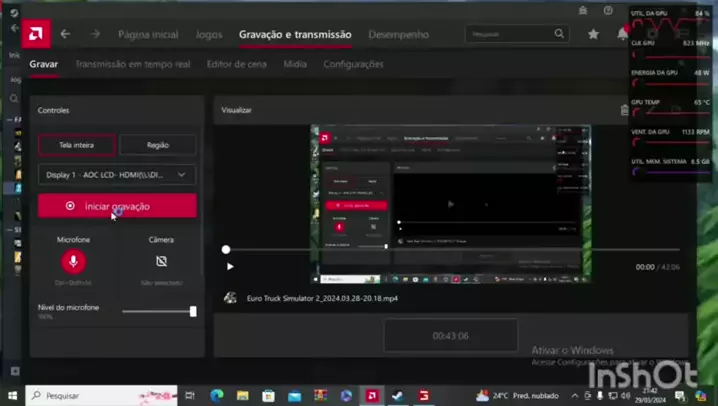This screenshot has height=406, width=718.
Task: Adjust the Nível do microfone slider
Action: point(192,311)
